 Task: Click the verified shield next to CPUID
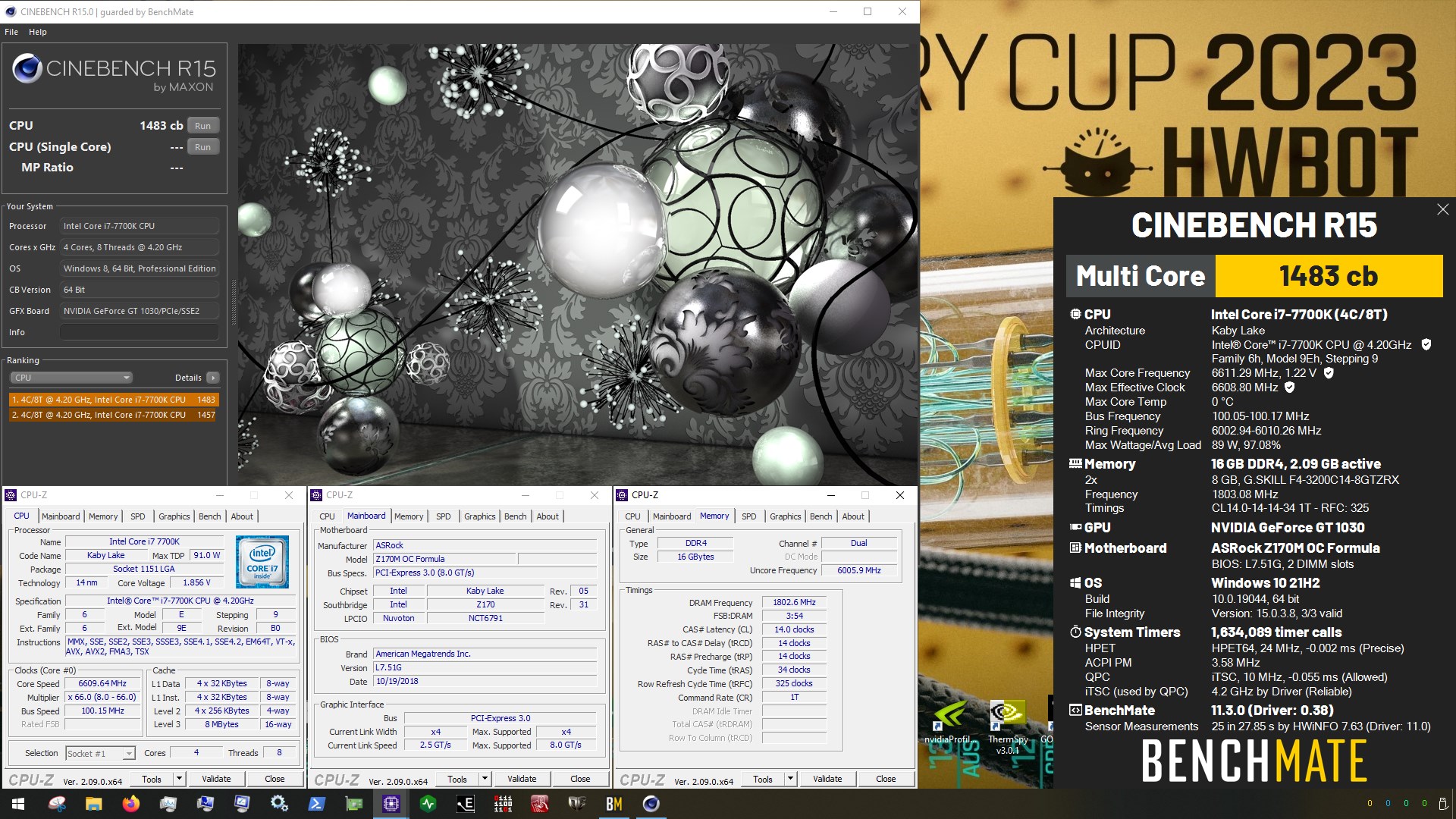[1426, 344]
